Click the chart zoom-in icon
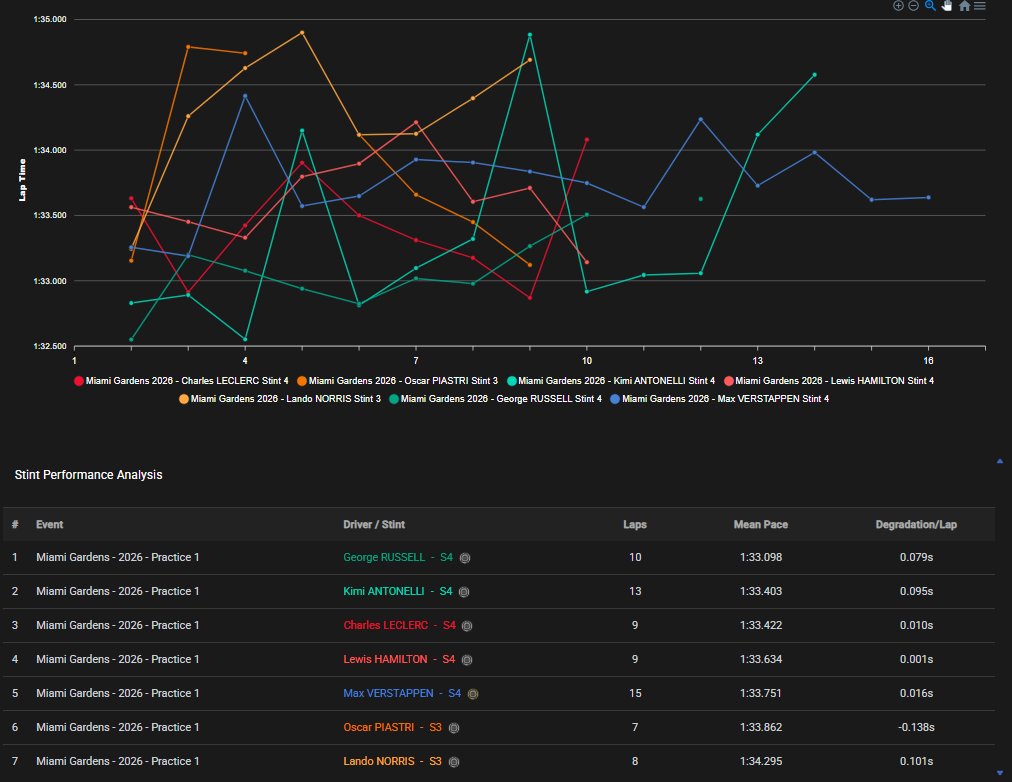Viewport: 1012px width, 782px height. (898, 6)
